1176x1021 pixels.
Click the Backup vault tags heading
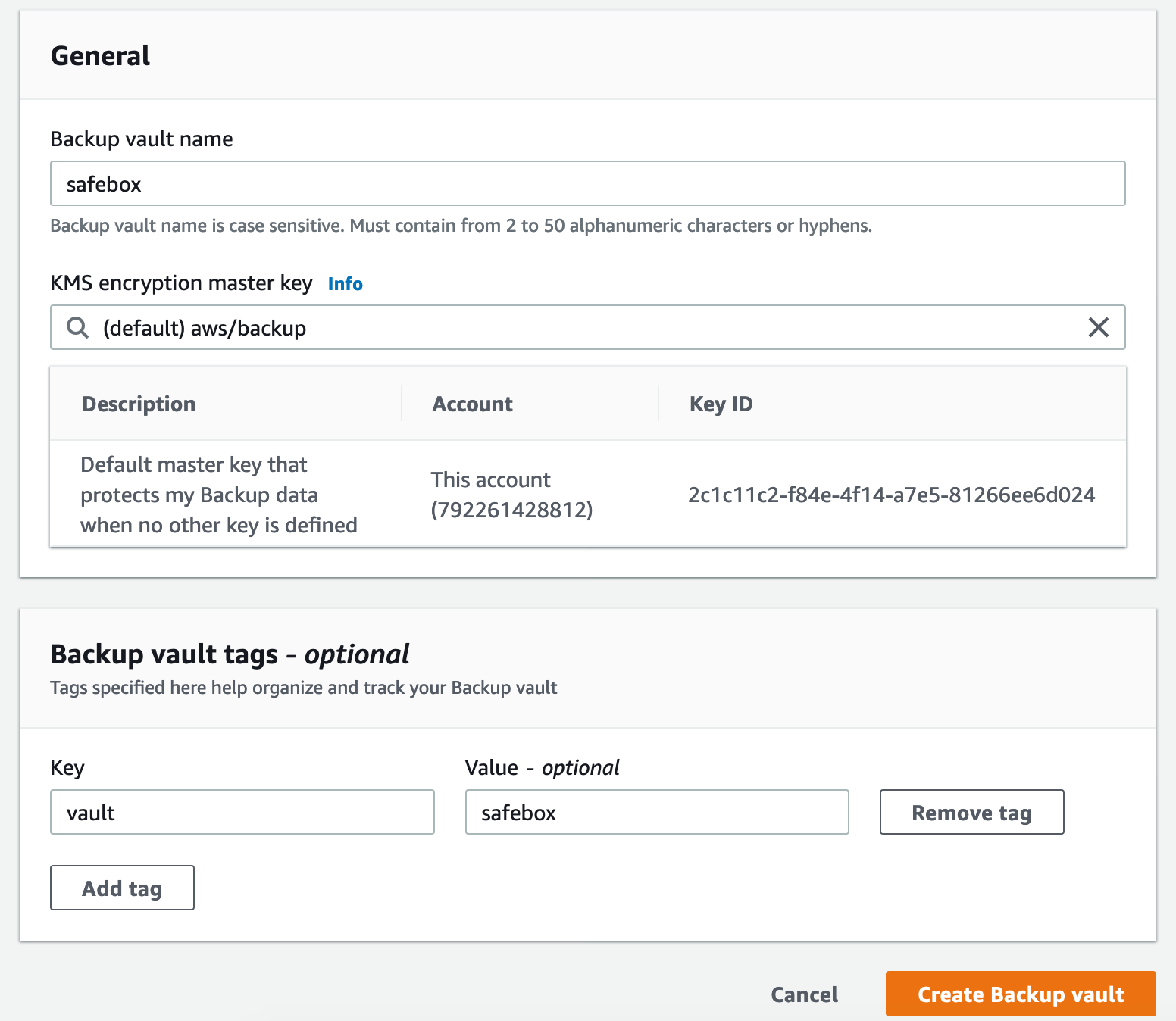[230, 654]
